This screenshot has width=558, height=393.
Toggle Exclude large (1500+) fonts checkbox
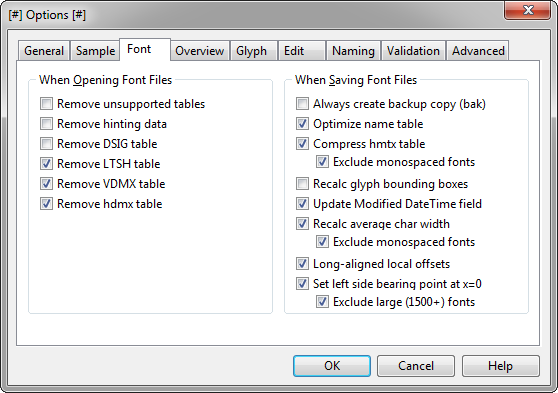pos(322,302)
